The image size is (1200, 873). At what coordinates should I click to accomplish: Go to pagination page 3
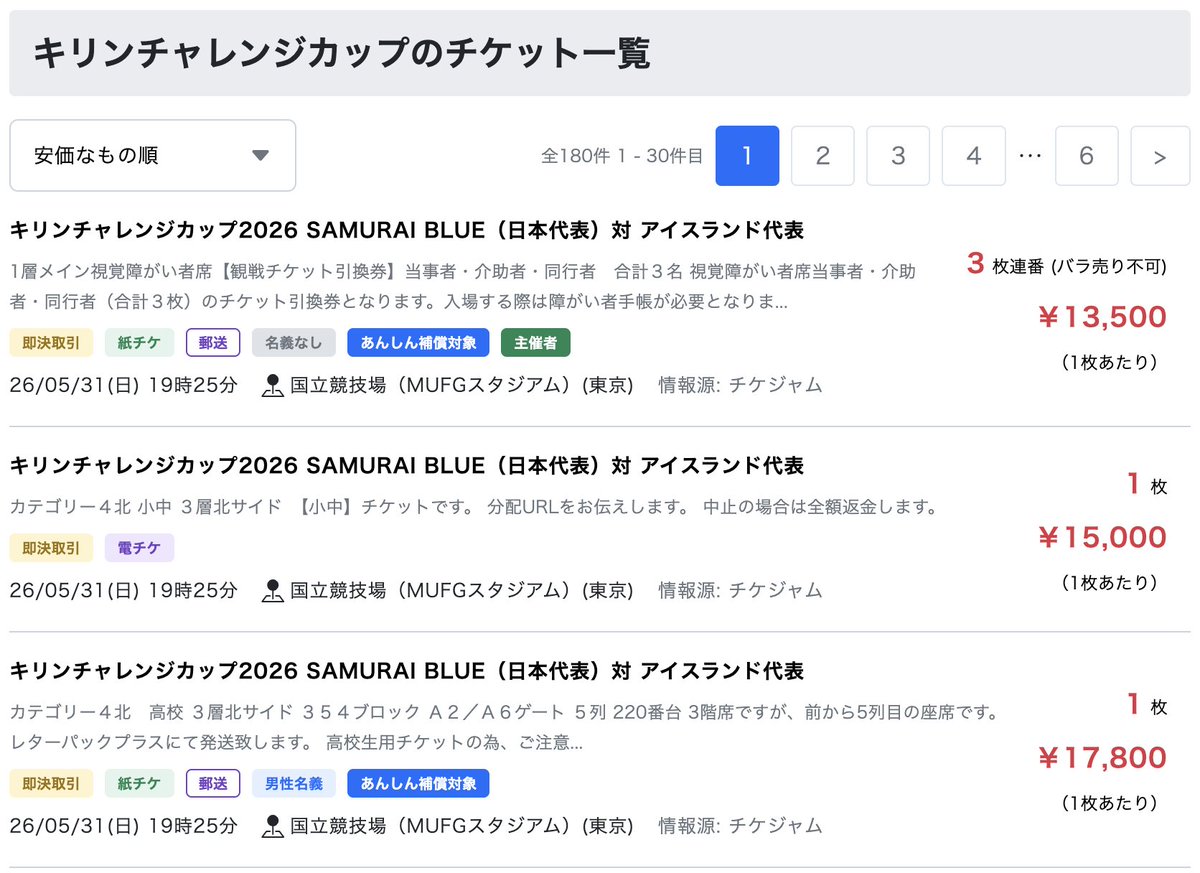(x=898, y=156)
